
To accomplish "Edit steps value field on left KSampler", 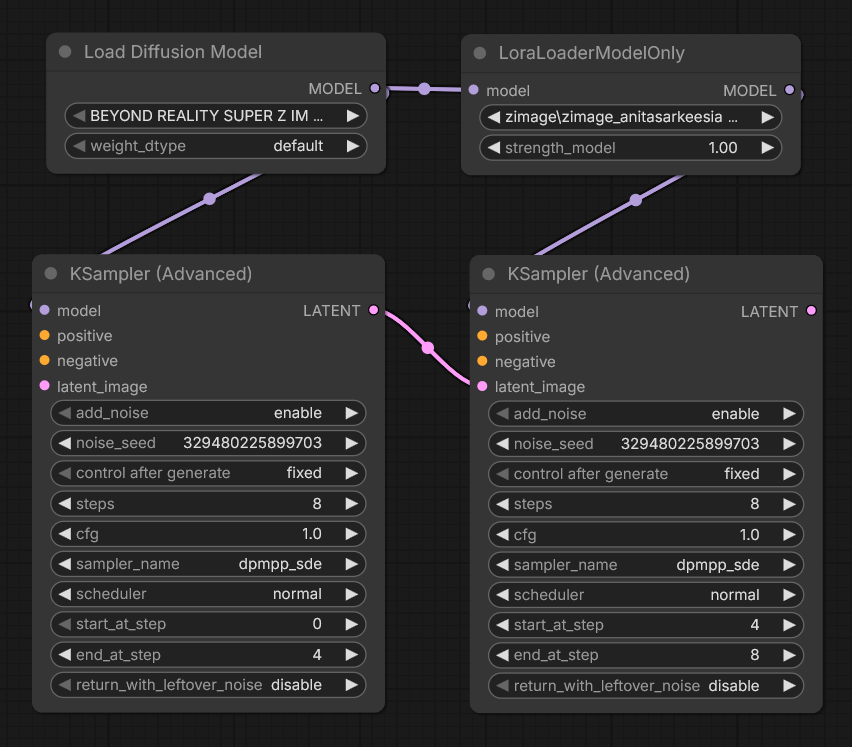I will (x=208, y=504).
